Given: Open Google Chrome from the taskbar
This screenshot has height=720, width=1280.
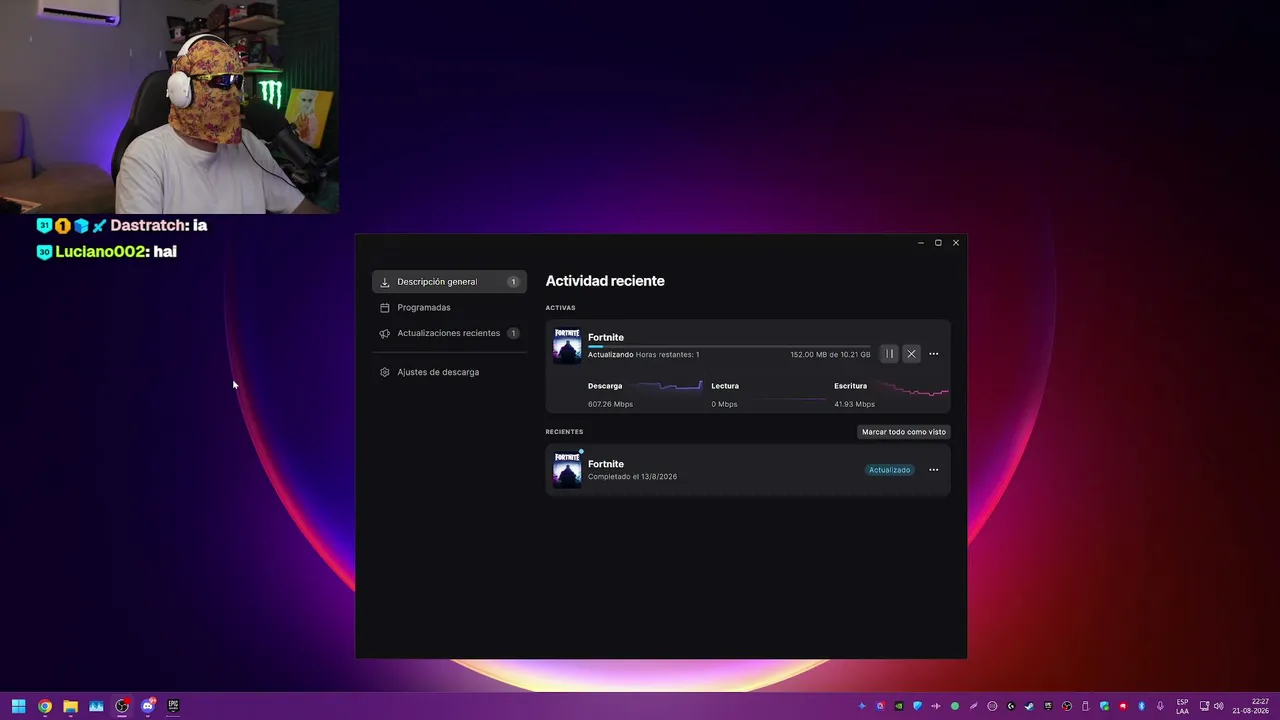Looking at the screenshot, I should click(x=45, y=706).
